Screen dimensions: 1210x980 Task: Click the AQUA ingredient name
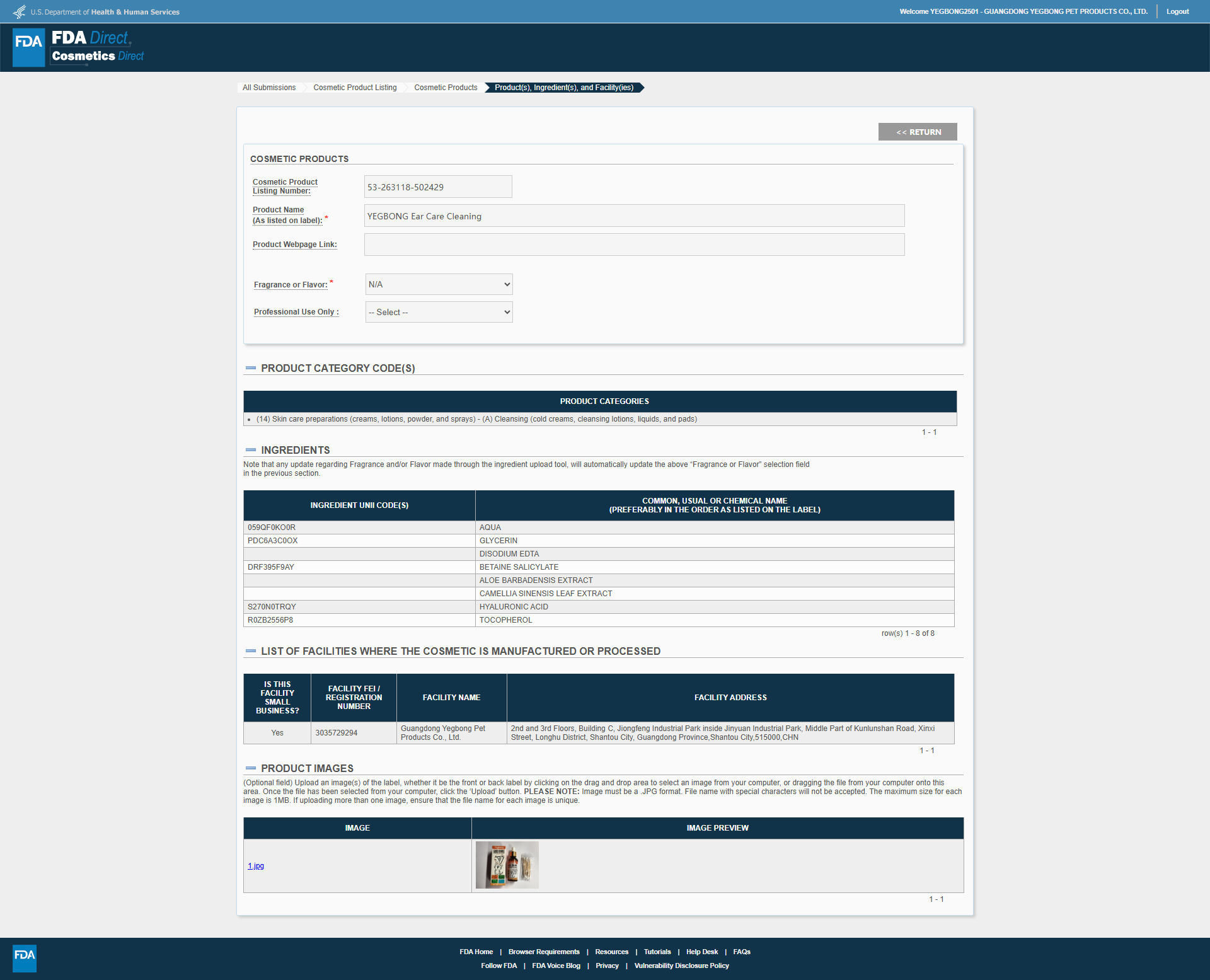tap(490, 527)
